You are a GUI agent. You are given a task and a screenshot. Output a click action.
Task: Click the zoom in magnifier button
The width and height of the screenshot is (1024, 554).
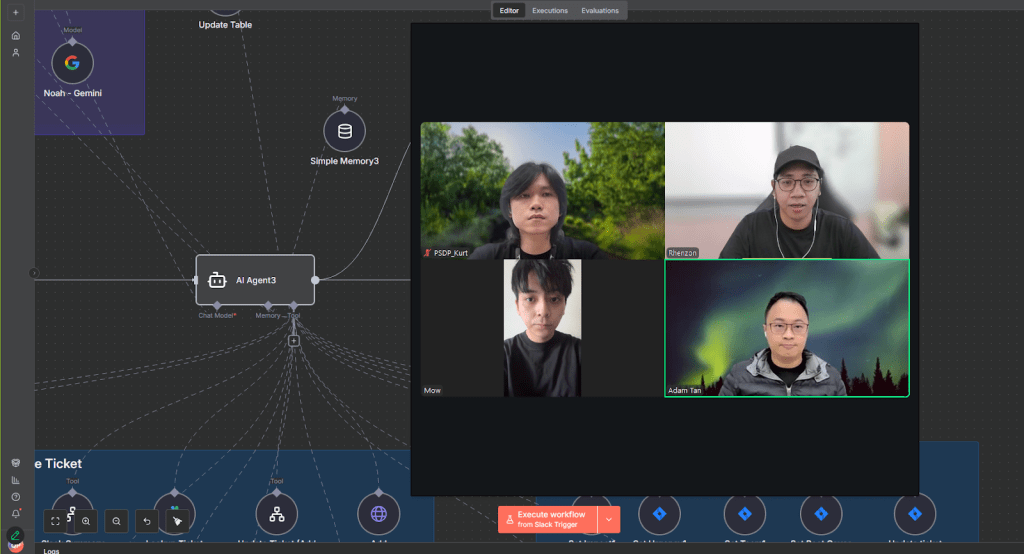(86, 520)
